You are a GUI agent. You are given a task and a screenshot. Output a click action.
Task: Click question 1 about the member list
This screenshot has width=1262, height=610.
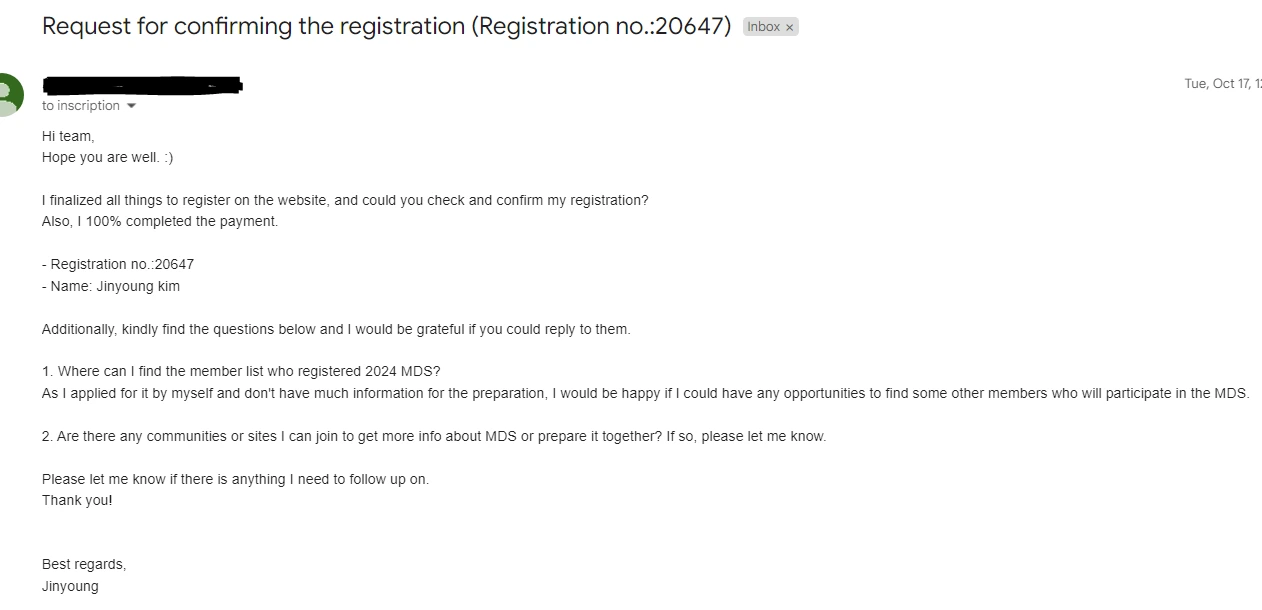click(x=241, y=371)
